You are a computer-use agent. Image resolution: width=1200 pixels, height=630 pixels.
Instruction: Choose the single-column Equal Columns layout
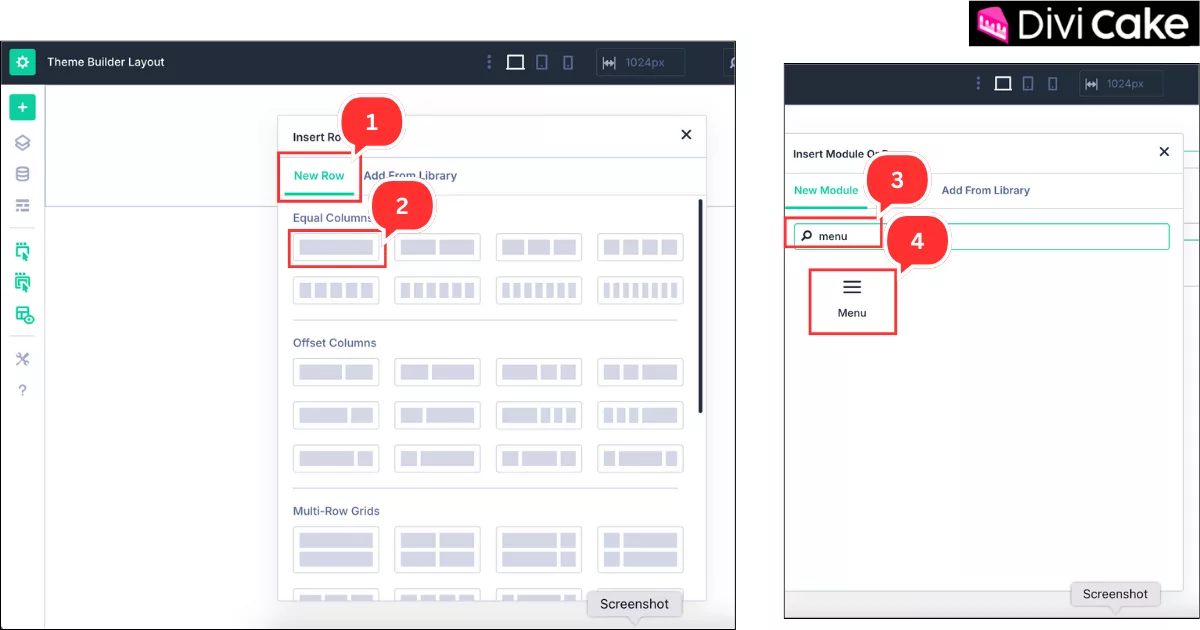point(336,247)
